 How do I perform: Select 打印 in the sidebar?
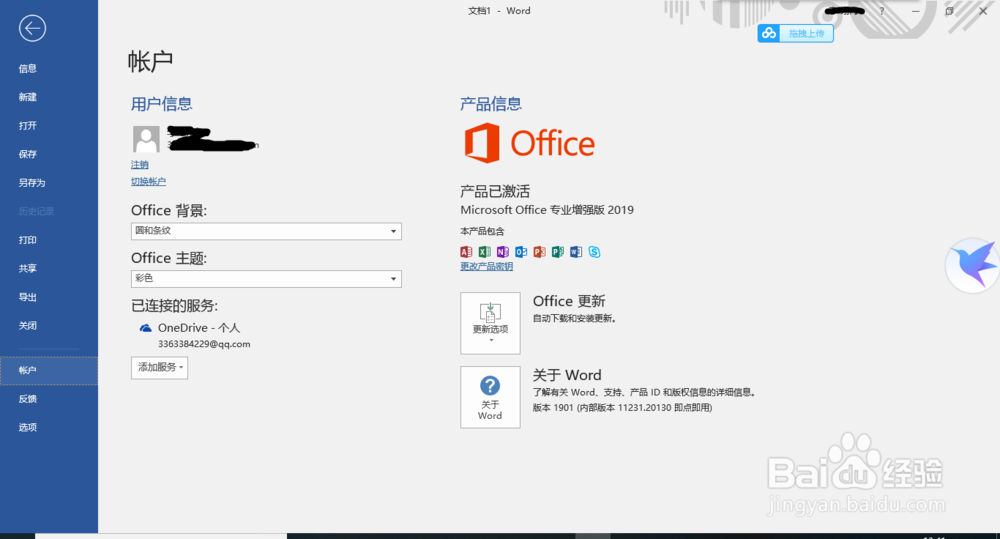click(49, 240)
